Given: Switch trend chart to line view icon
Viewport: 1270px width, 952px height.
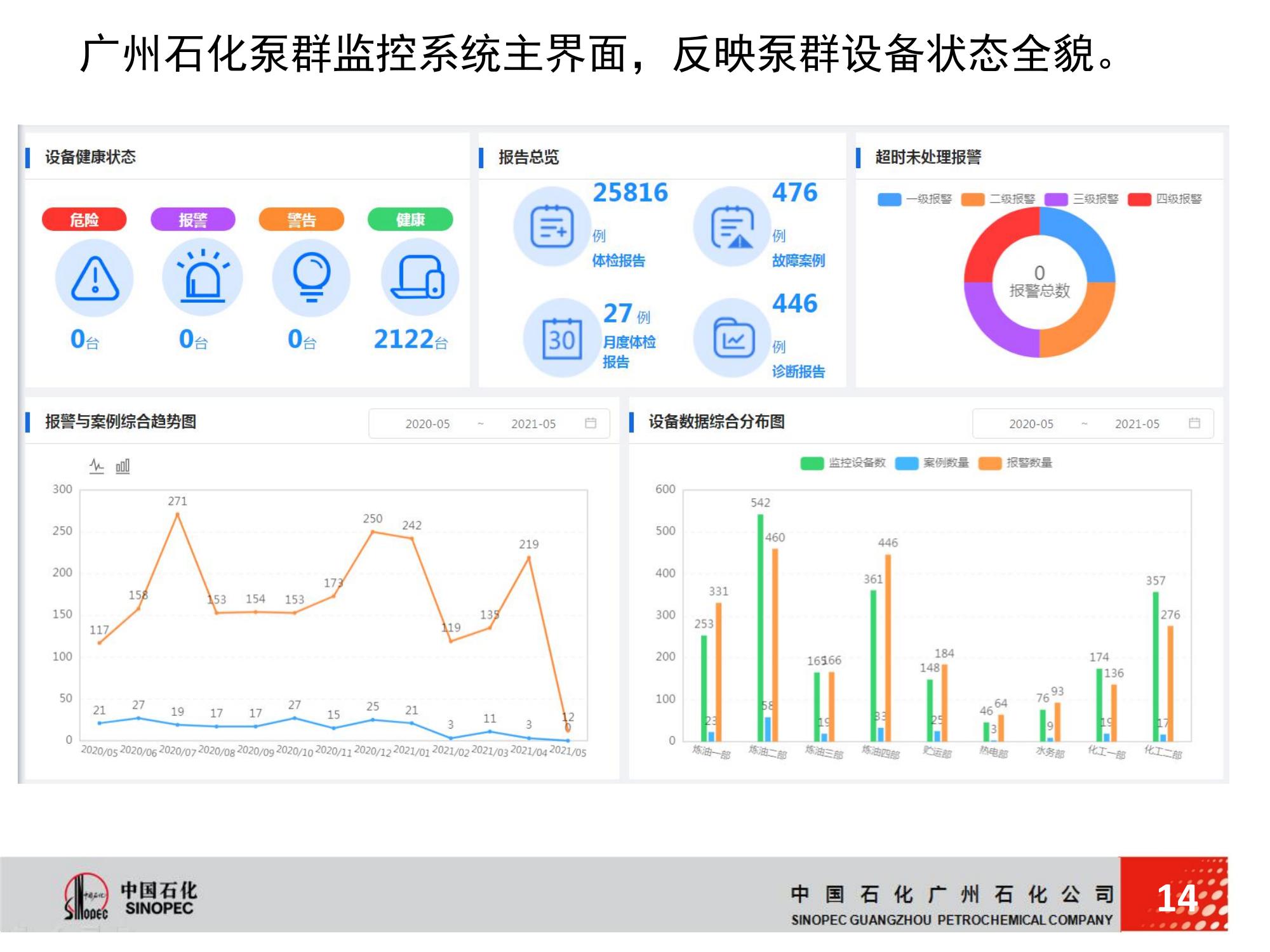Looking at the screenshot, I should [x=97, y=466].
